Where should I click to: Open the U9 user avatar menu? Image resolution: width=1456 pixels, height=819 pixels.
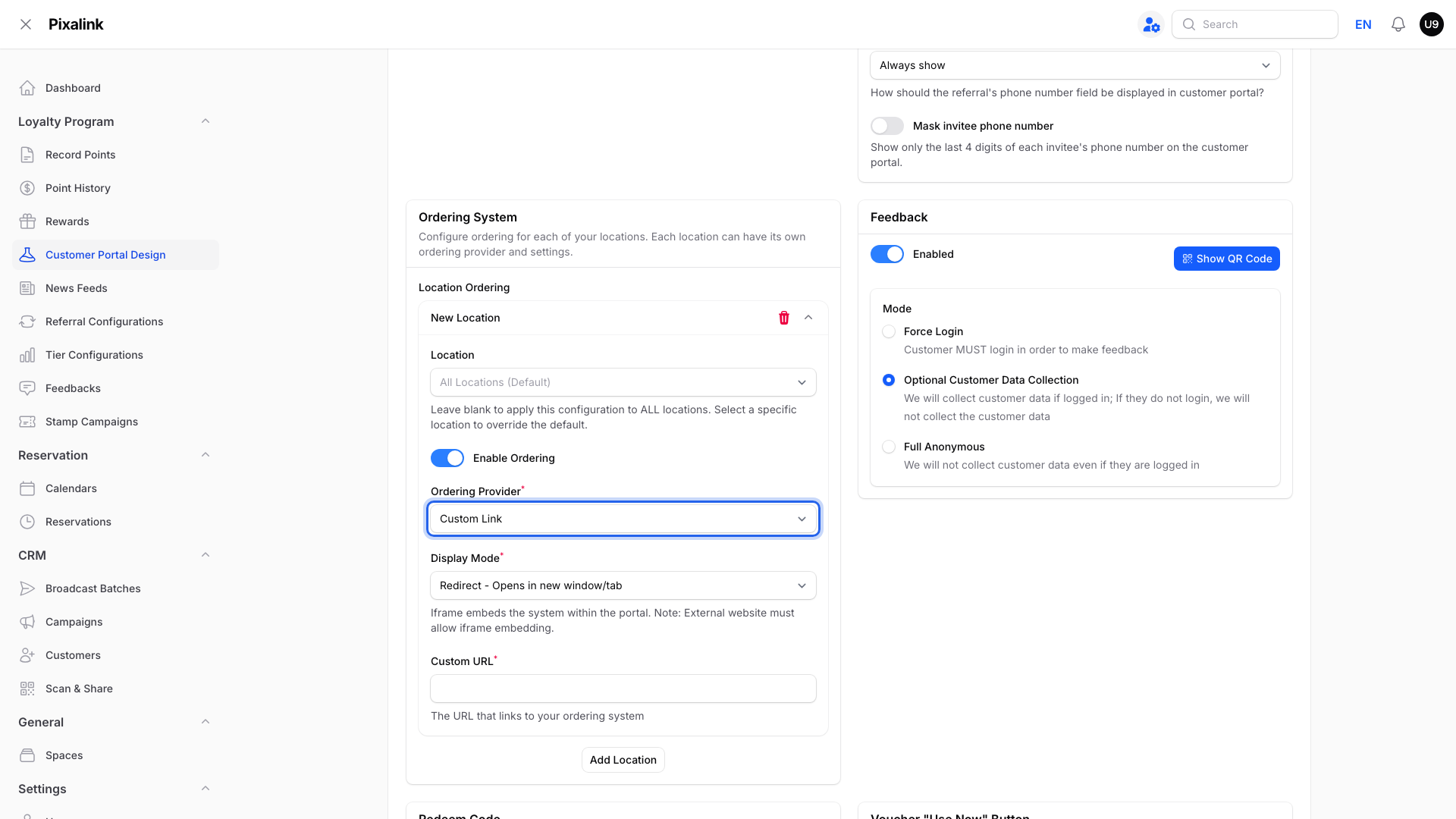[x=1432, y=24]
